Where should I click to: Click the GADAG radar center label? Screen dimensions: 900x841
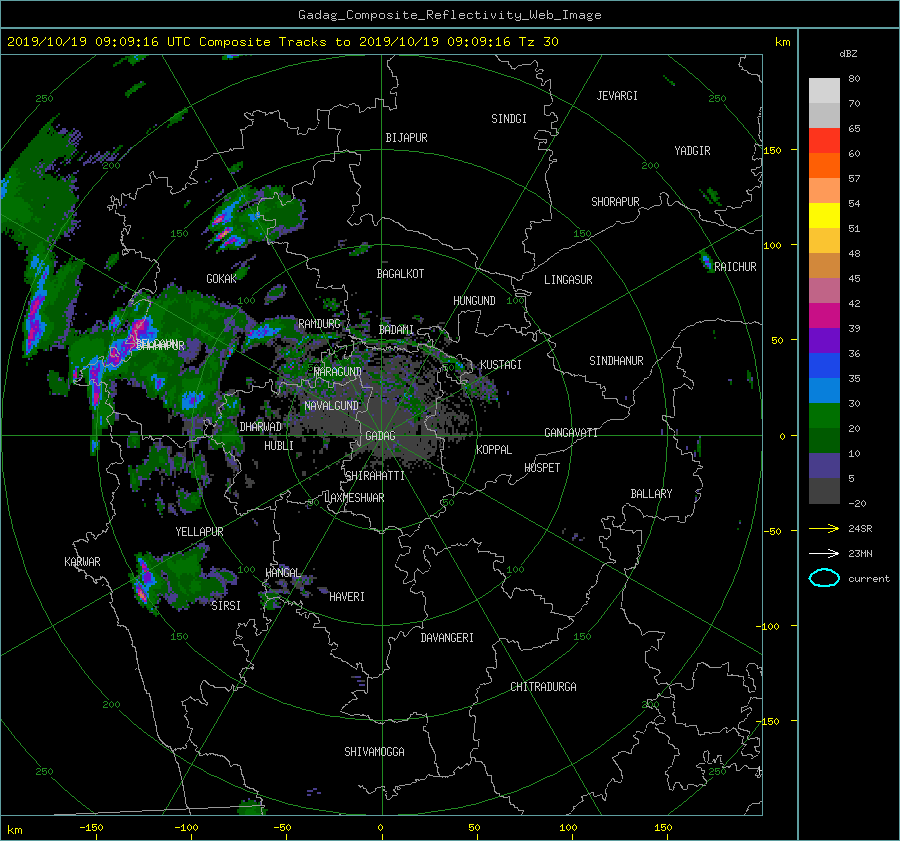tap(380, 436)
